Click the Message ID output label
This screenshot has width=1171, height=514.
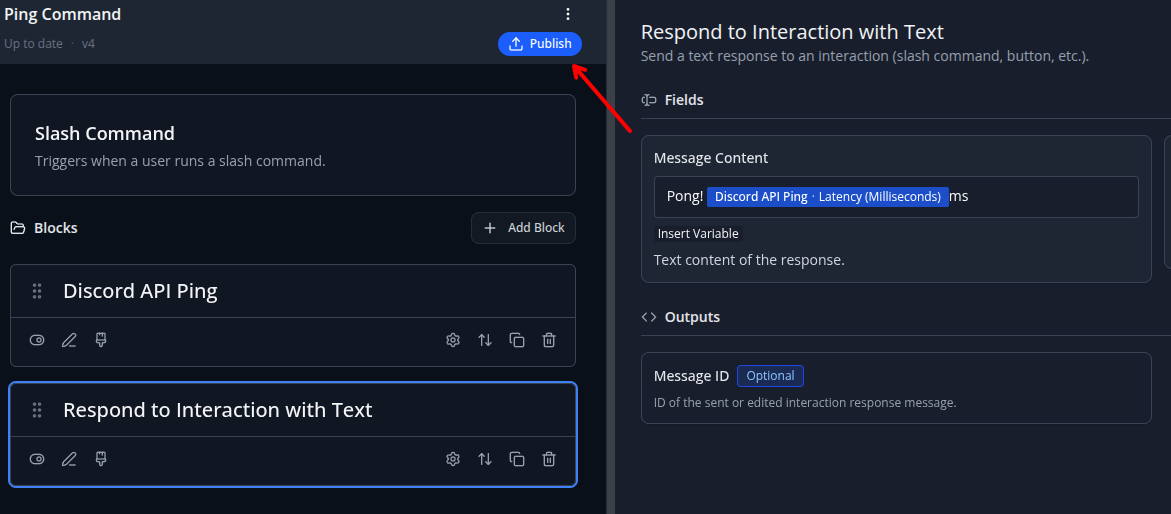(x=692, y=377)
